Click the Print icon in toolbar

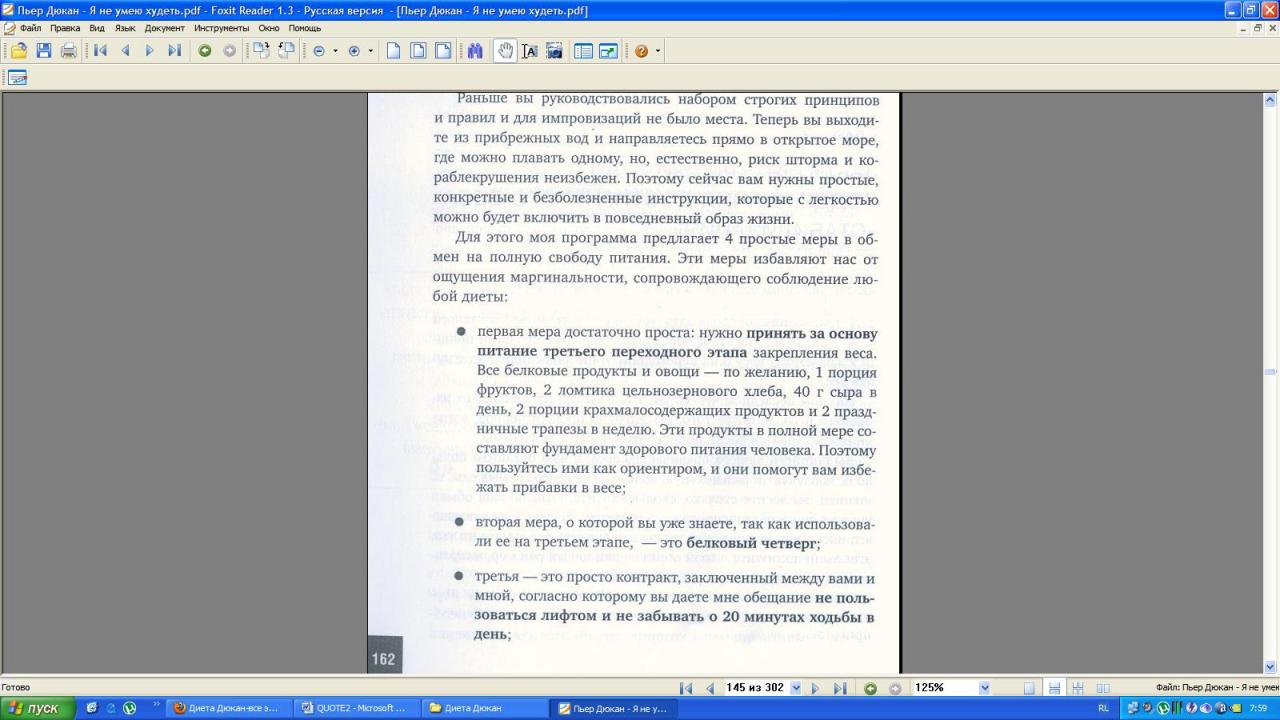[x=69, y=51]
